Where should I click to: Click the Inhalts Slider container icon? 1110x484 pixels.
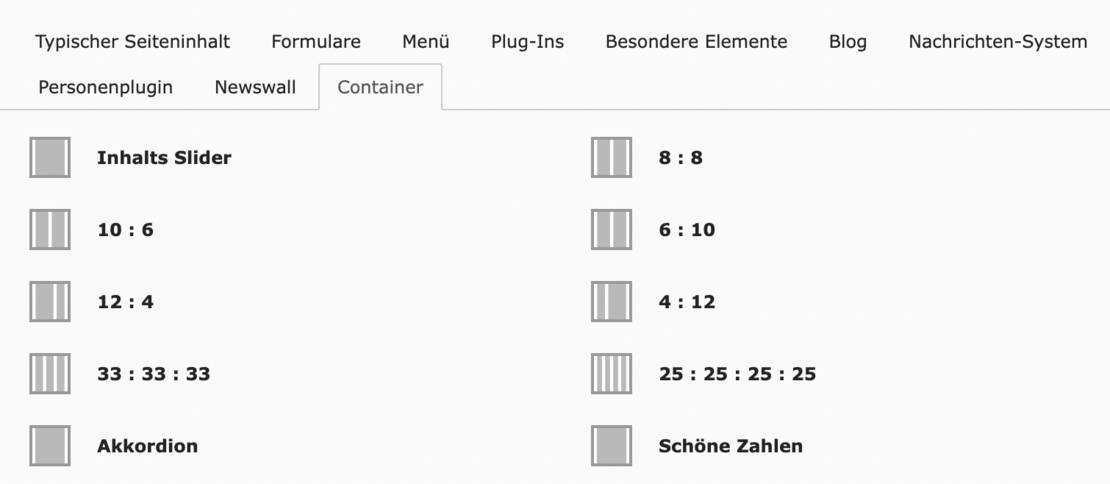(x=50, y=158)
